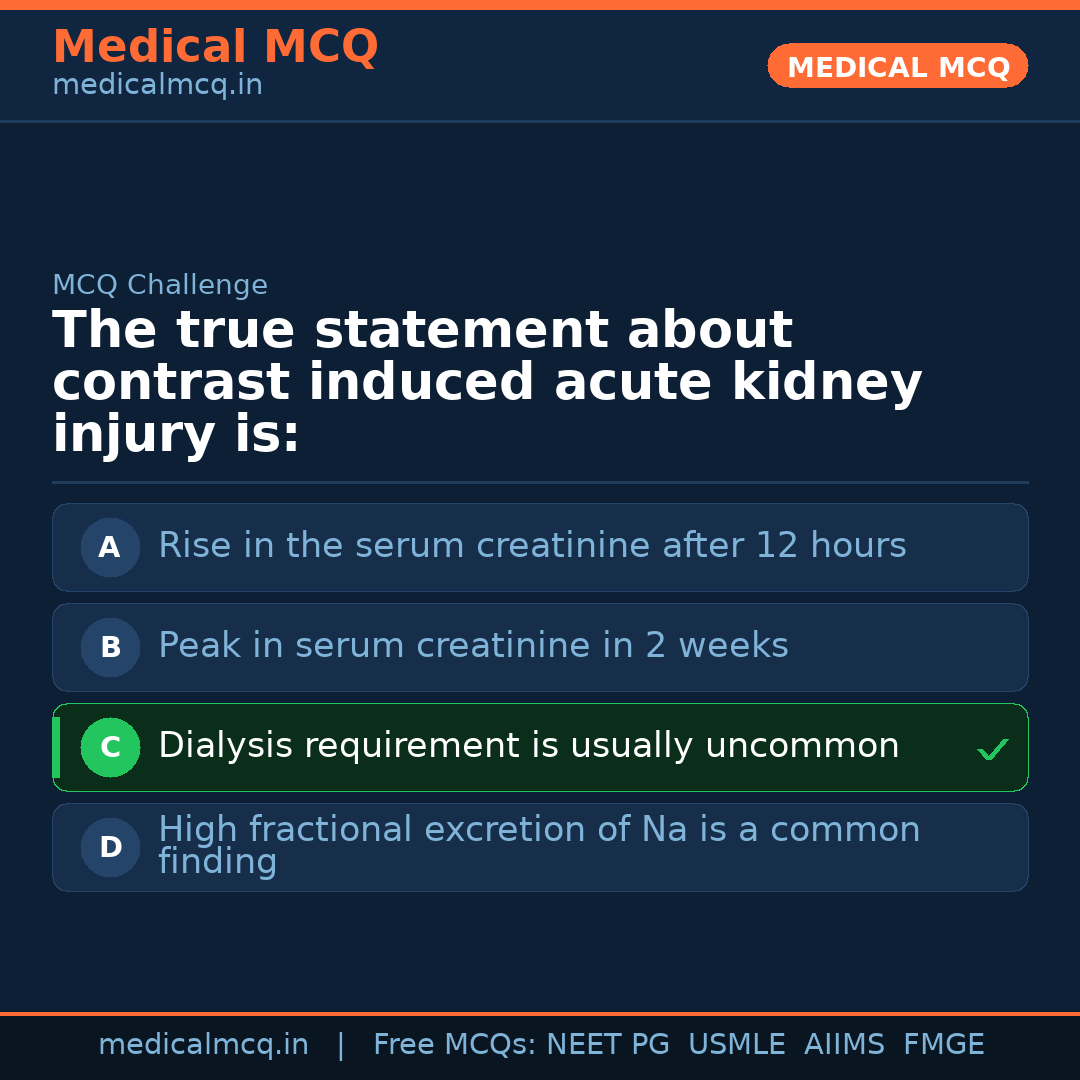Select 'Dialysis requirement is usually uncommon' answer text
Viewport: 1080px width, 1080px height.
tap(528, 746)
